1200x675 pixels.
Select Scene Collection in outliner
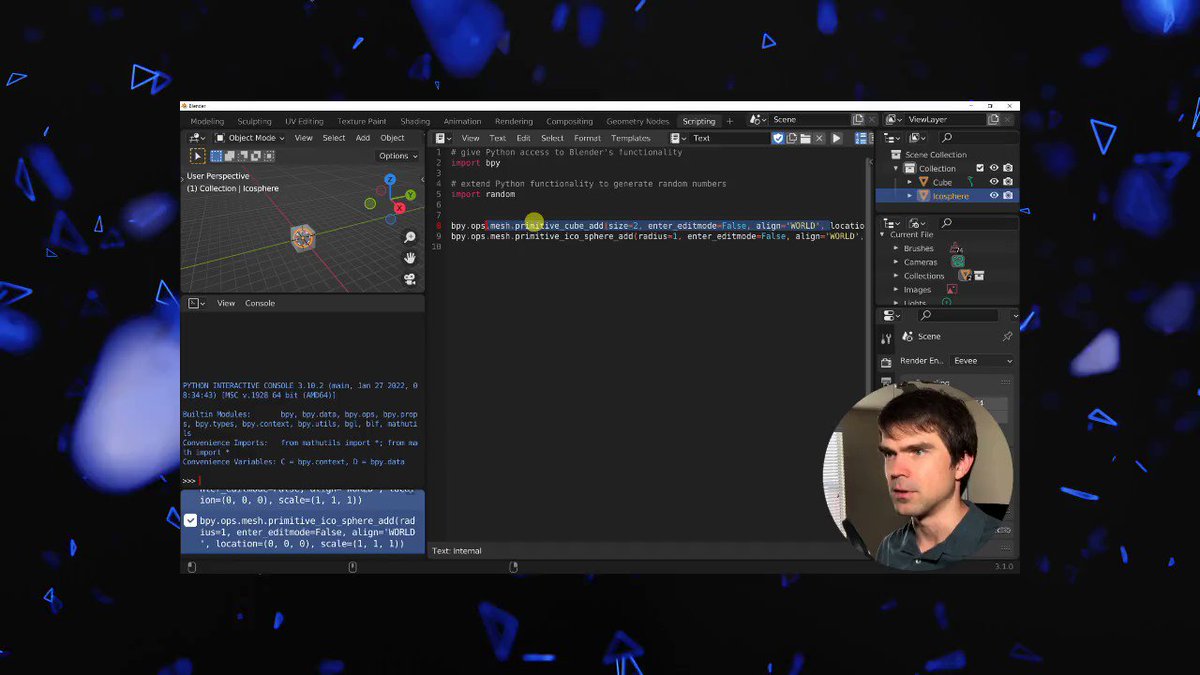point(936,155)
